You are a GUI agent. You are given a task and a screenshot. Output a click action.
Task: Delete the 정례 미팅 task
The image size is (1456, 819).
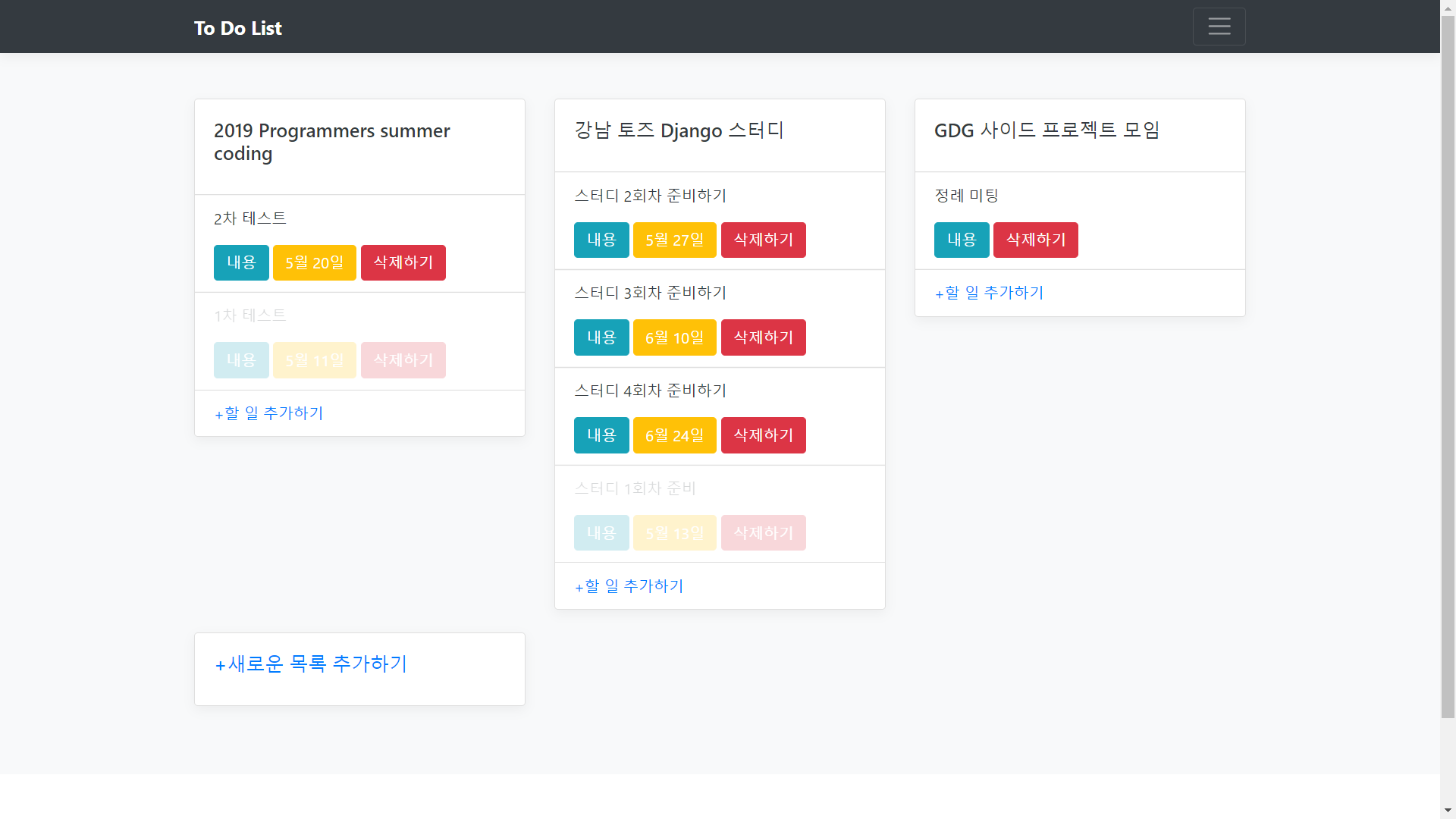1035,240
